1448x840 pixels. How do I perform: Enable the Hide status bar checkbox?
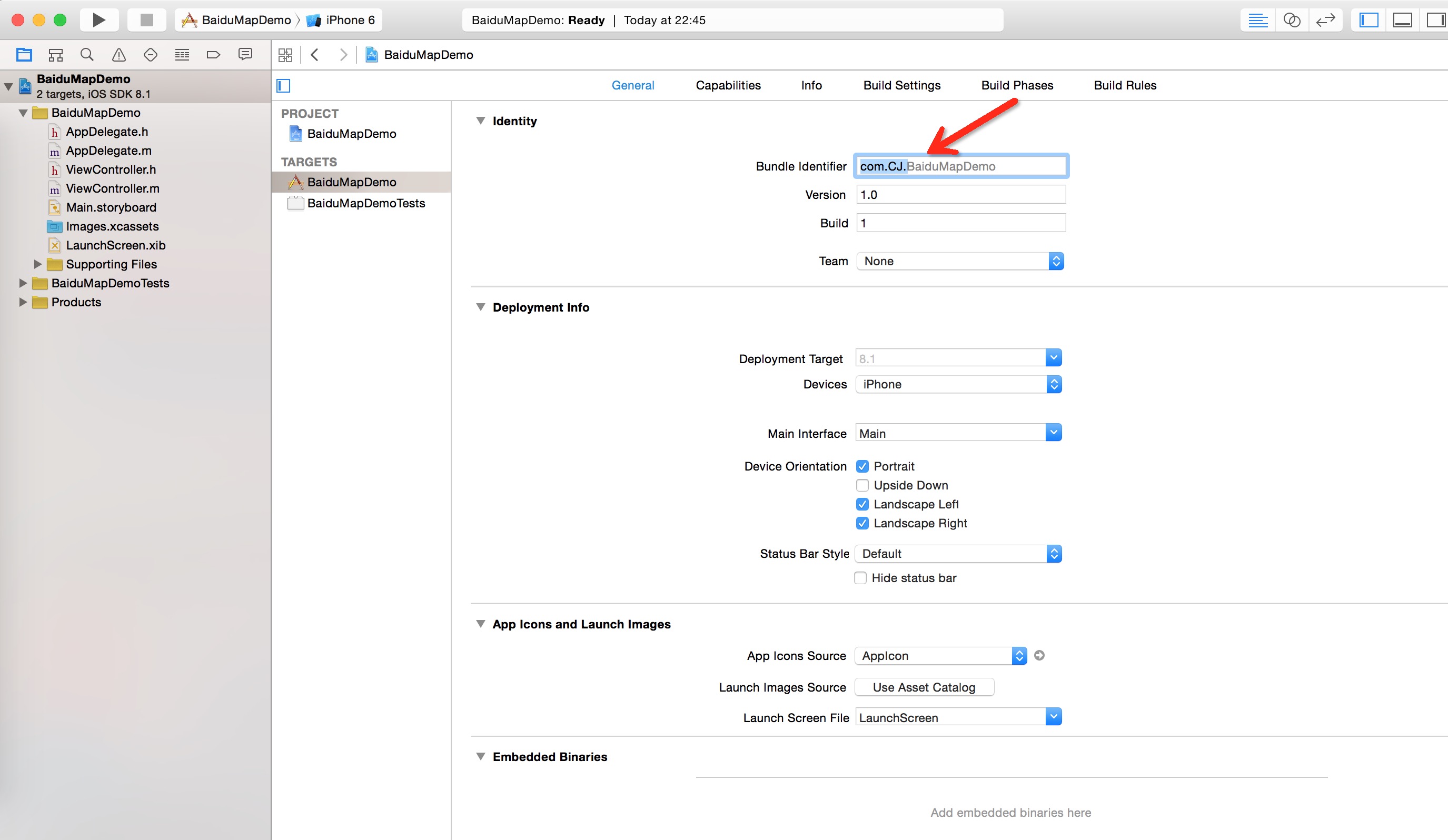point(860,577)
